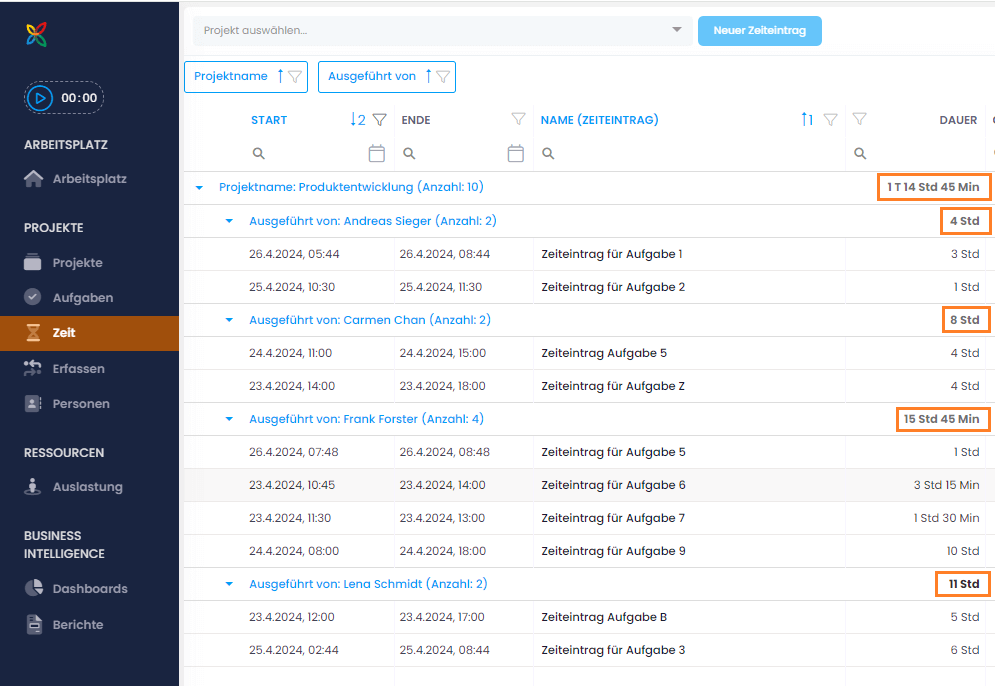Viewport: 995px width, 686px height.
Task: Click NAME column sort indicator icon
Action: point(807,119)
